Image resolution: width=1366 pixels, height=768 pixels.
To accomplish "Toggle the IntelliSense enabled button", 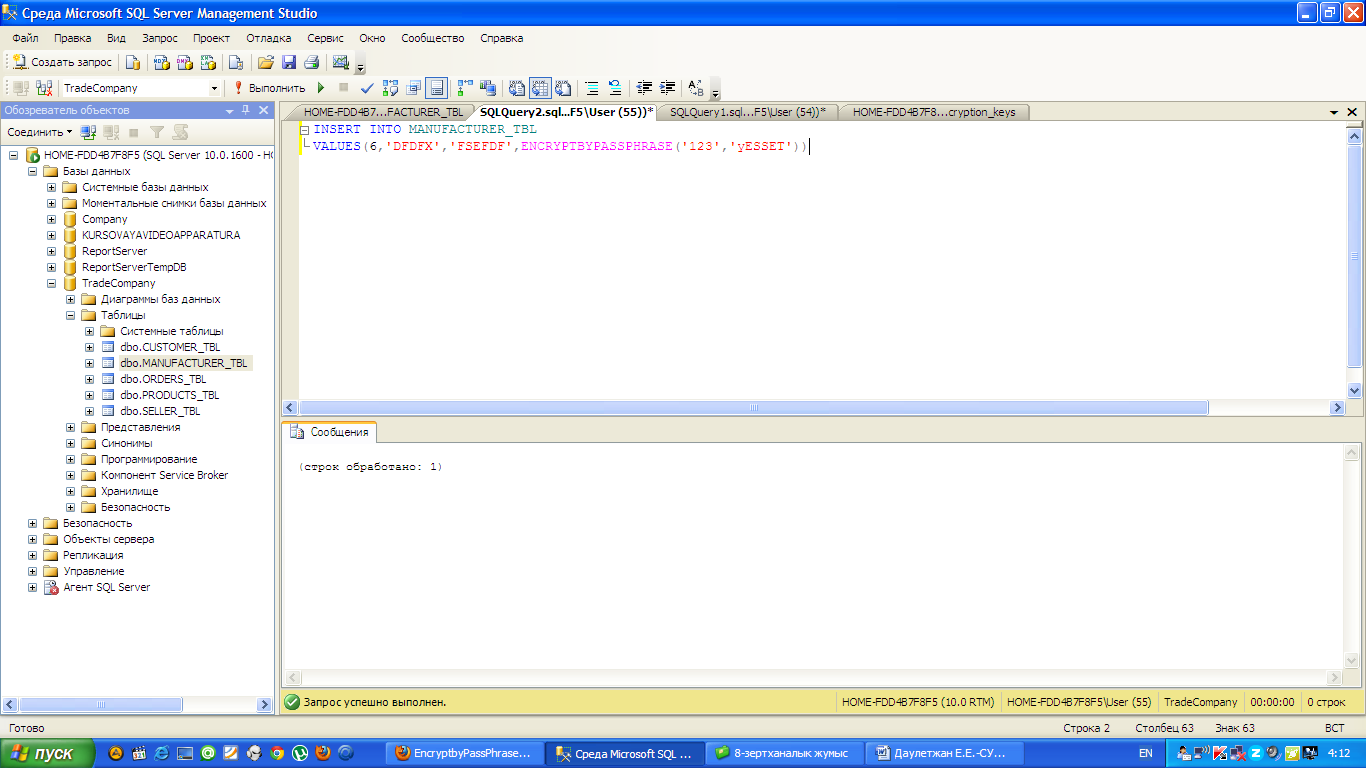I will tap(436, 88).
